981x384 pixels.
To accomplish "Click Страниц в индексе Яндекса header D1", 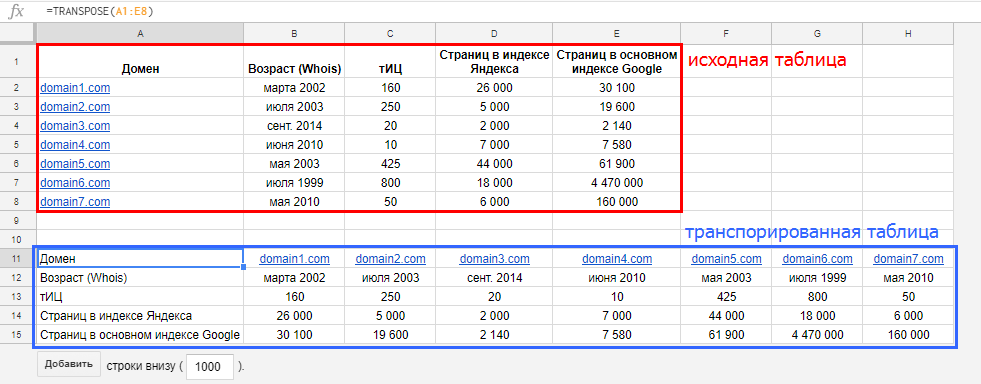I will click(x=494, y=61).
